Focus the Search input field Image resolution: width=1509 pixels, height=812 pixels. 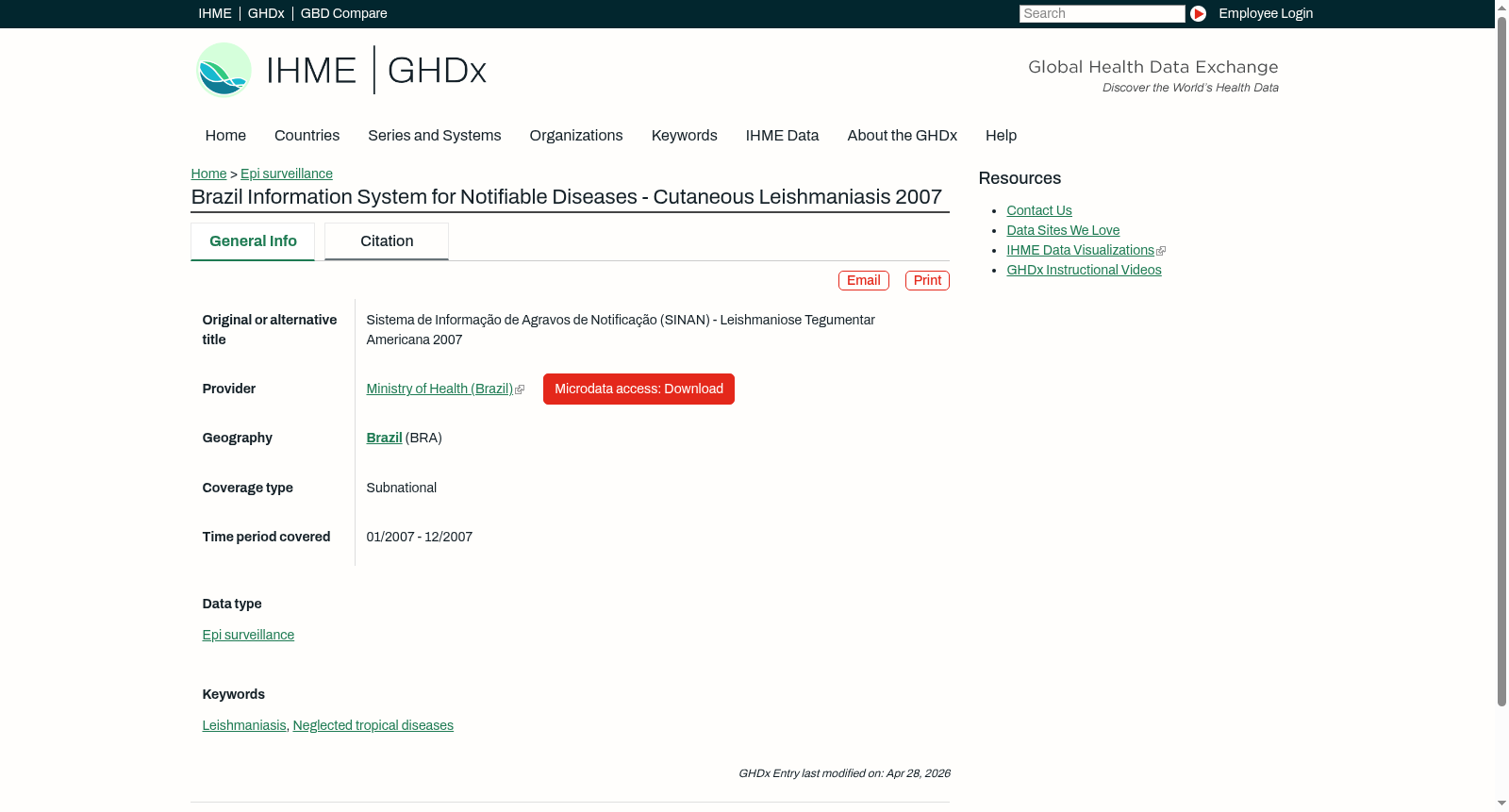(1102, 13)
